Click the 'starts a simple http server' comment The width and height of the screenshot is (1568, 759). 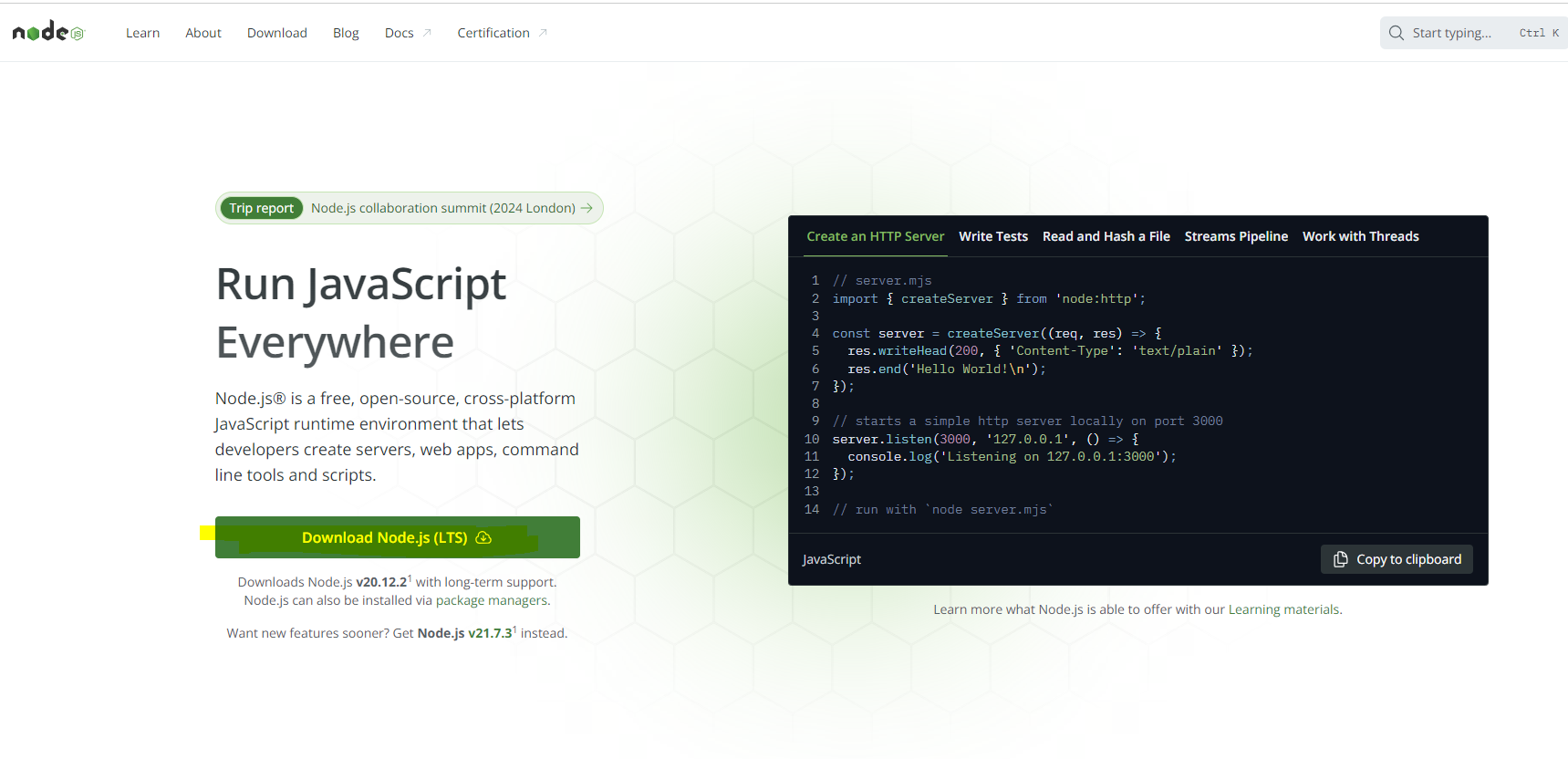(1028, 421)
